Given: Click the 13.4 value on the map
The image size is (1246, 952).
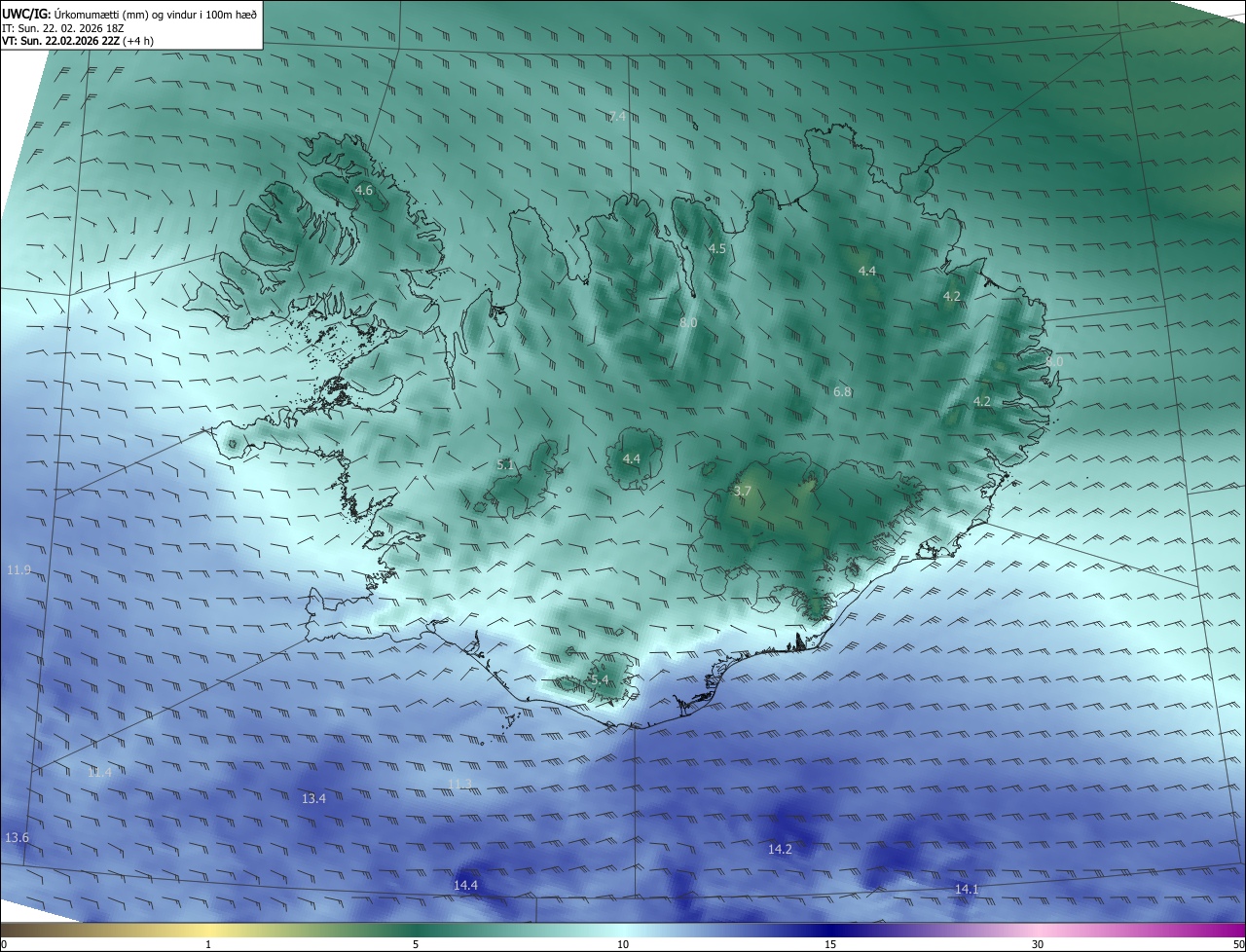Looking at the screenshot, I should [x=313, y=798].
